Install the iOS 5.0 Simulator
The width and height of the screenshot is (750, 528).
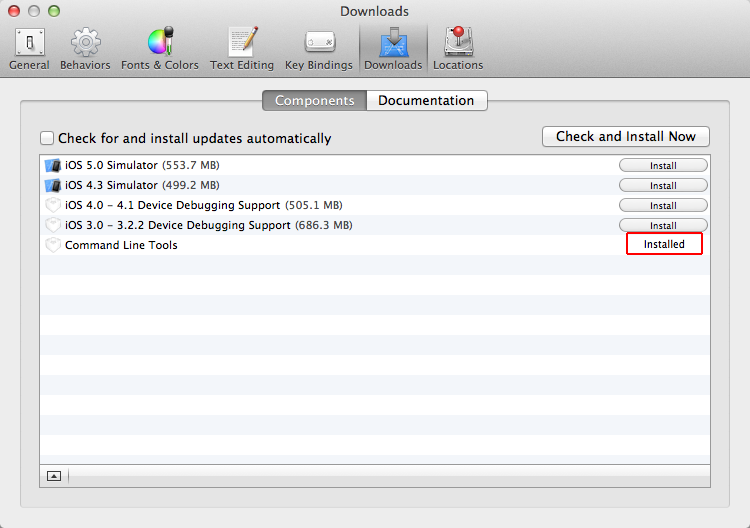click(663, 165)
